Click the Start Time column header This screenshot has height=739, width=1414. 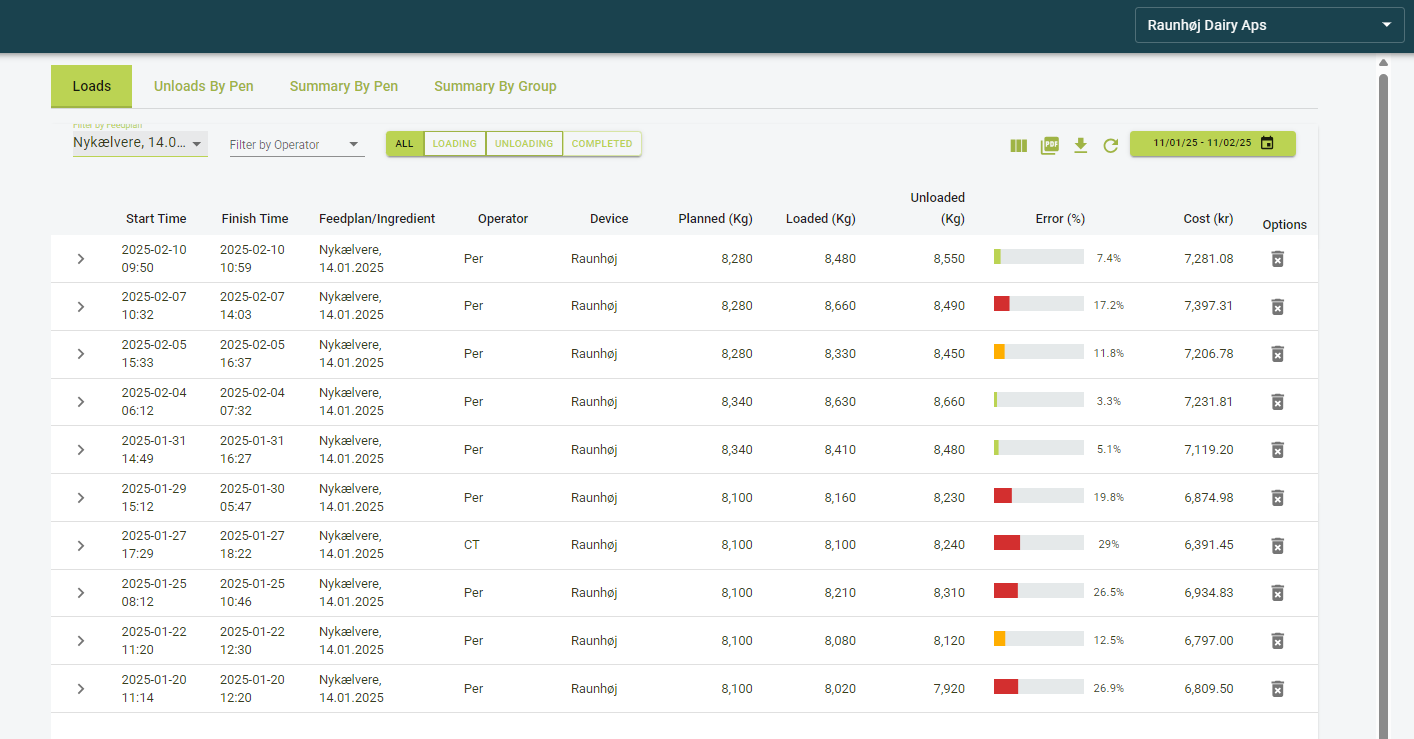click(156, 219)
